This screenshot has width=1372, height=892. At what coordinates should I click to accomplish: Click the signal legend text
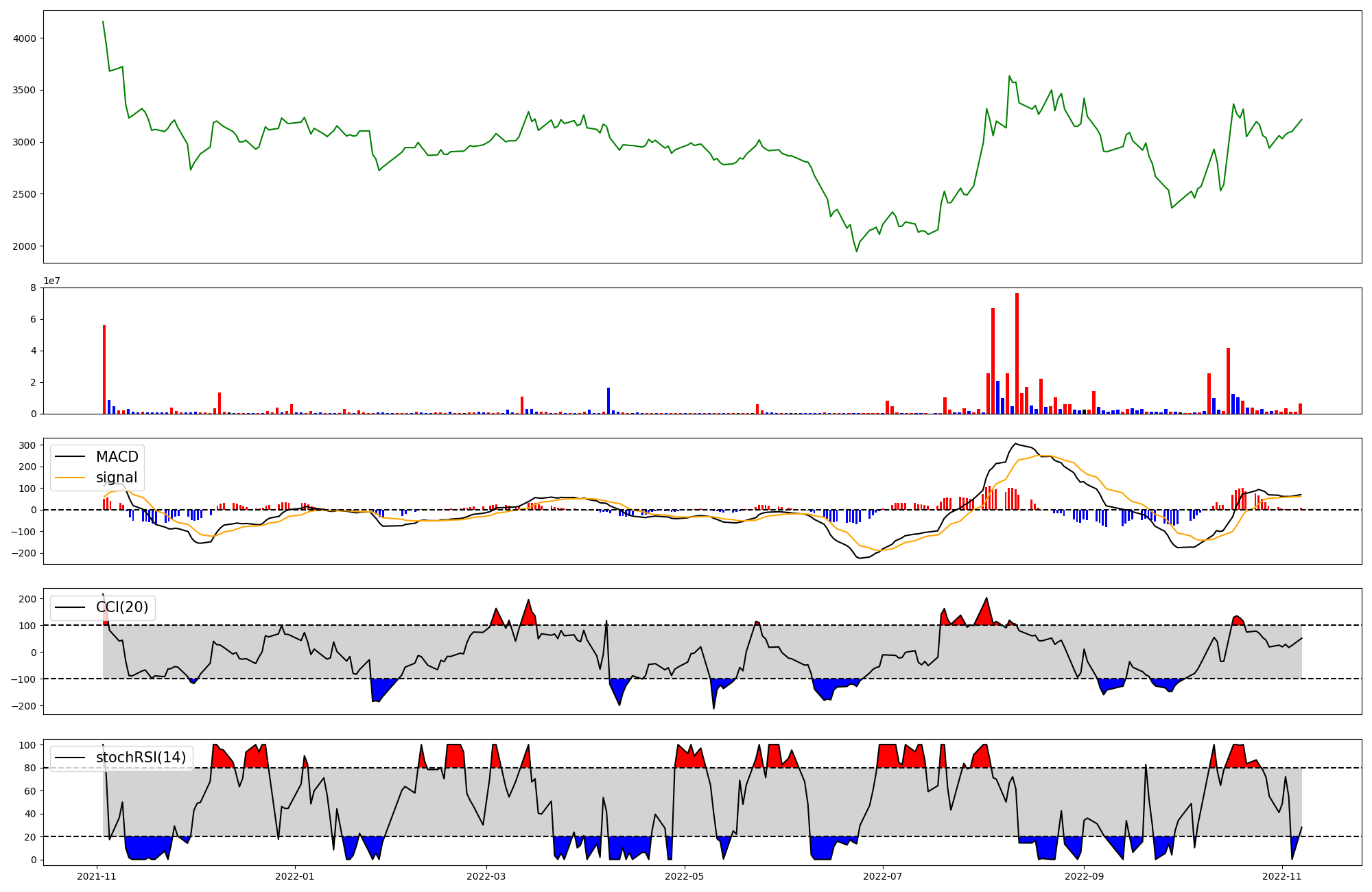[x=117, y=478]
